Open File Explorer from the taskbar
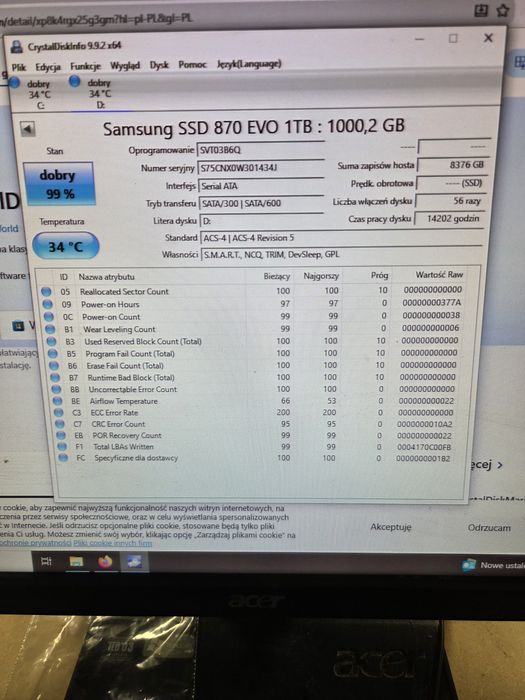Viewport: 525px width, 700px height. [x=76, y=562]
